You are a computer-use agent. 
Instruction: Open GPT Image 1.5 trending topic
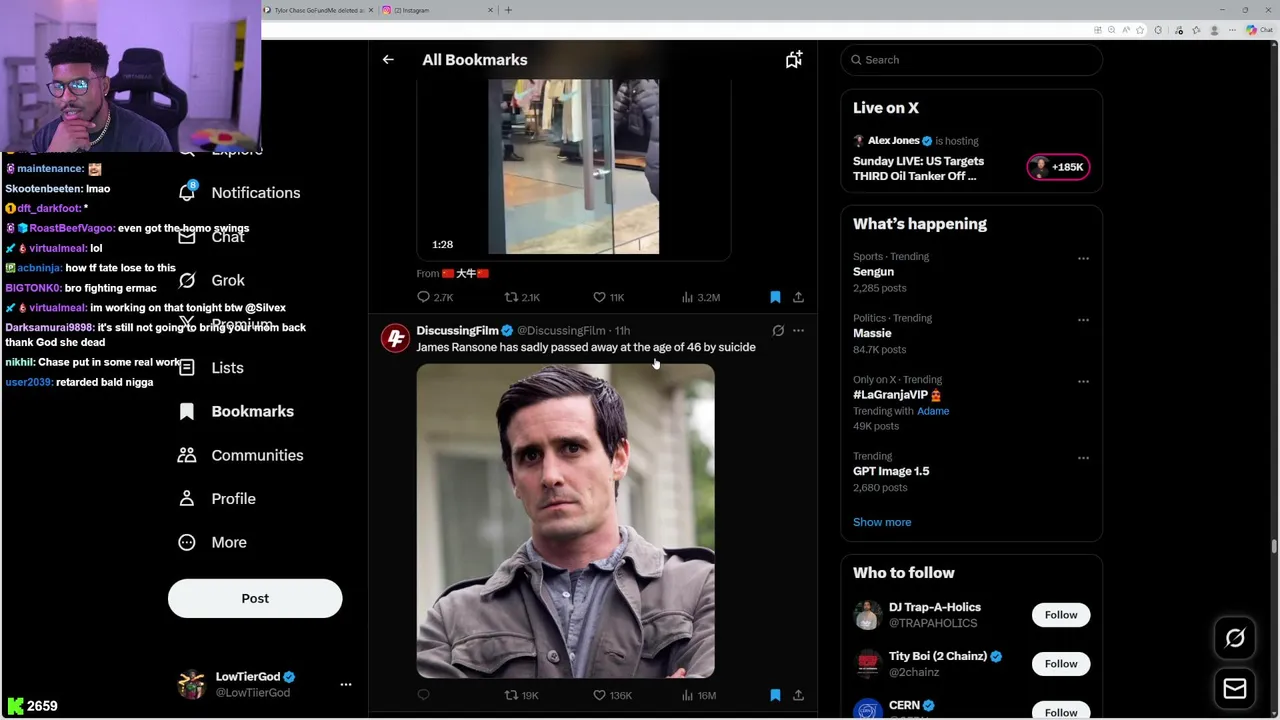click(x=891, y=471)
